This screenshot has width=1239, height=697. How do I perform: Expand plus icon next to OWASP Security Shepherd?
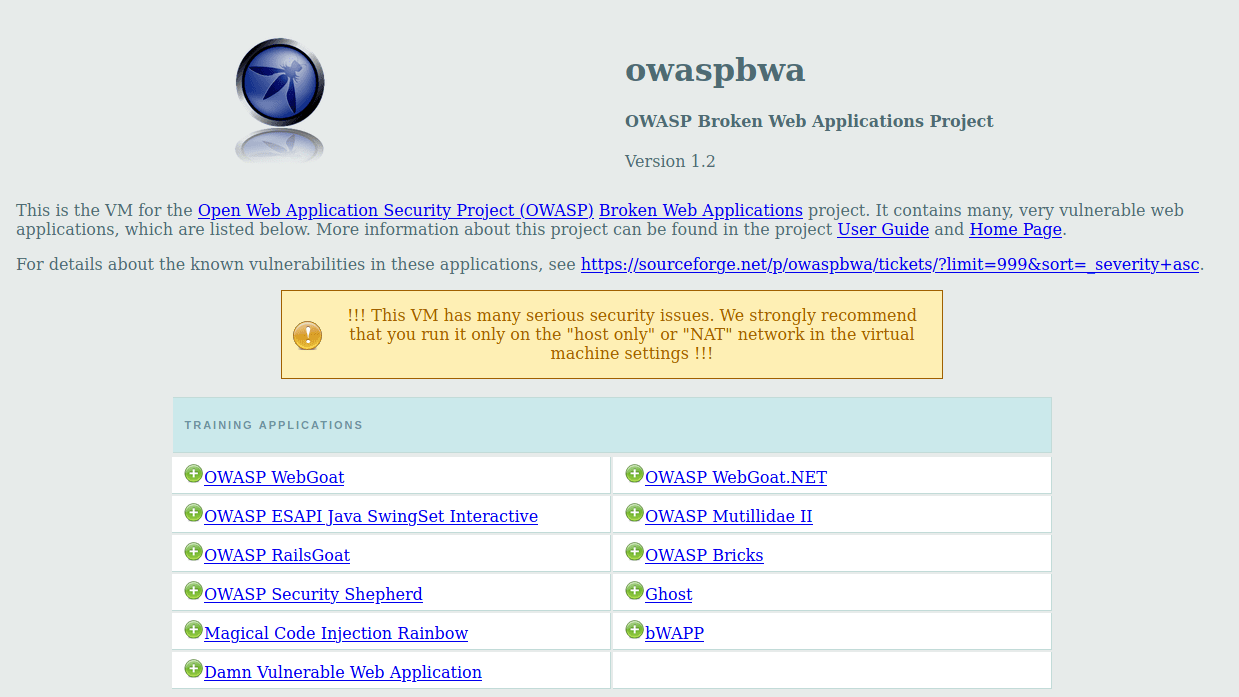pyautogui.click(x=193, y=591)
